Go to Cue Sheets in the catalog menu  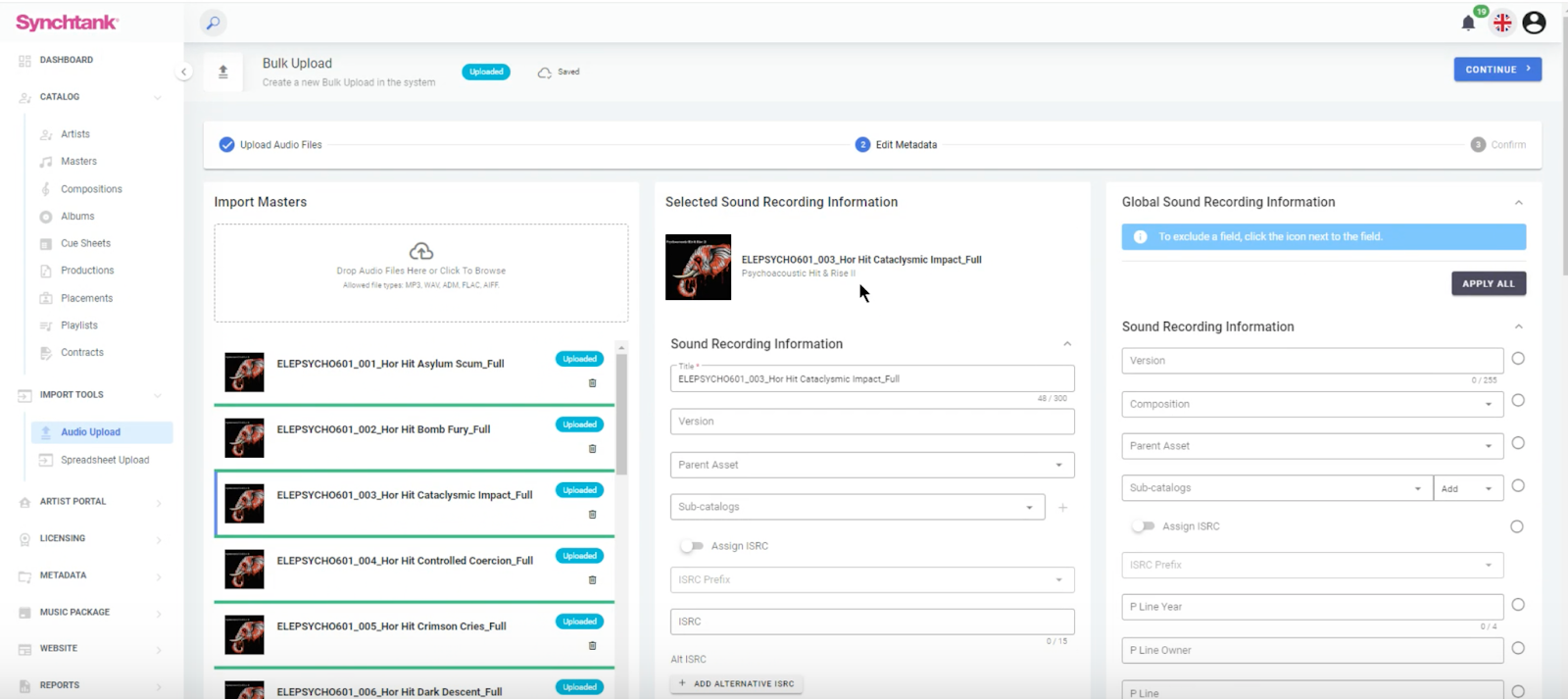tap(85, 243)
